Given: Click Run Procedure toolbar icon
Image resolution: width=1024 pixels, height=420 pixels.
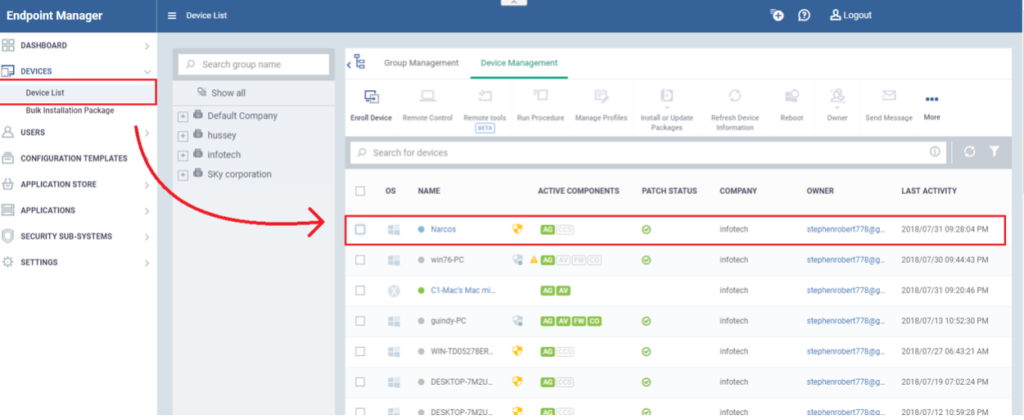Looking at the screenshot, I should click(540, 96).
